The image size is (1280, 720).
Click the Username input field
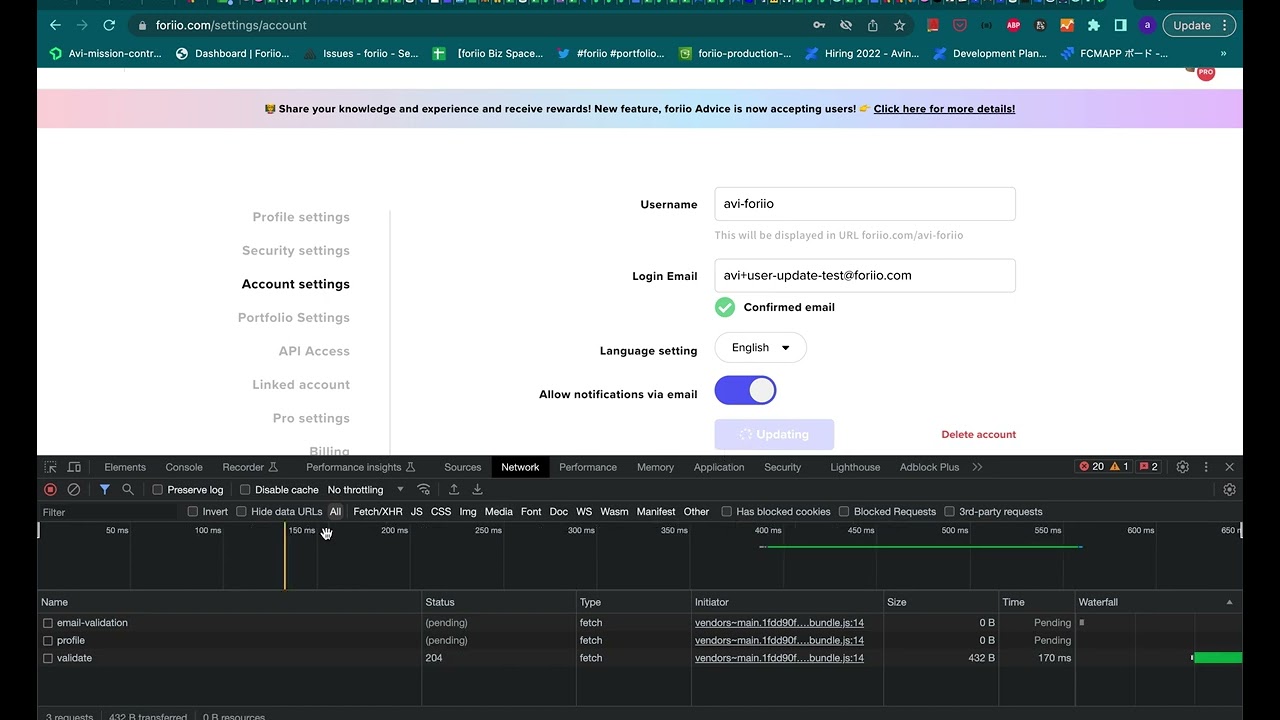pos(865,204)
